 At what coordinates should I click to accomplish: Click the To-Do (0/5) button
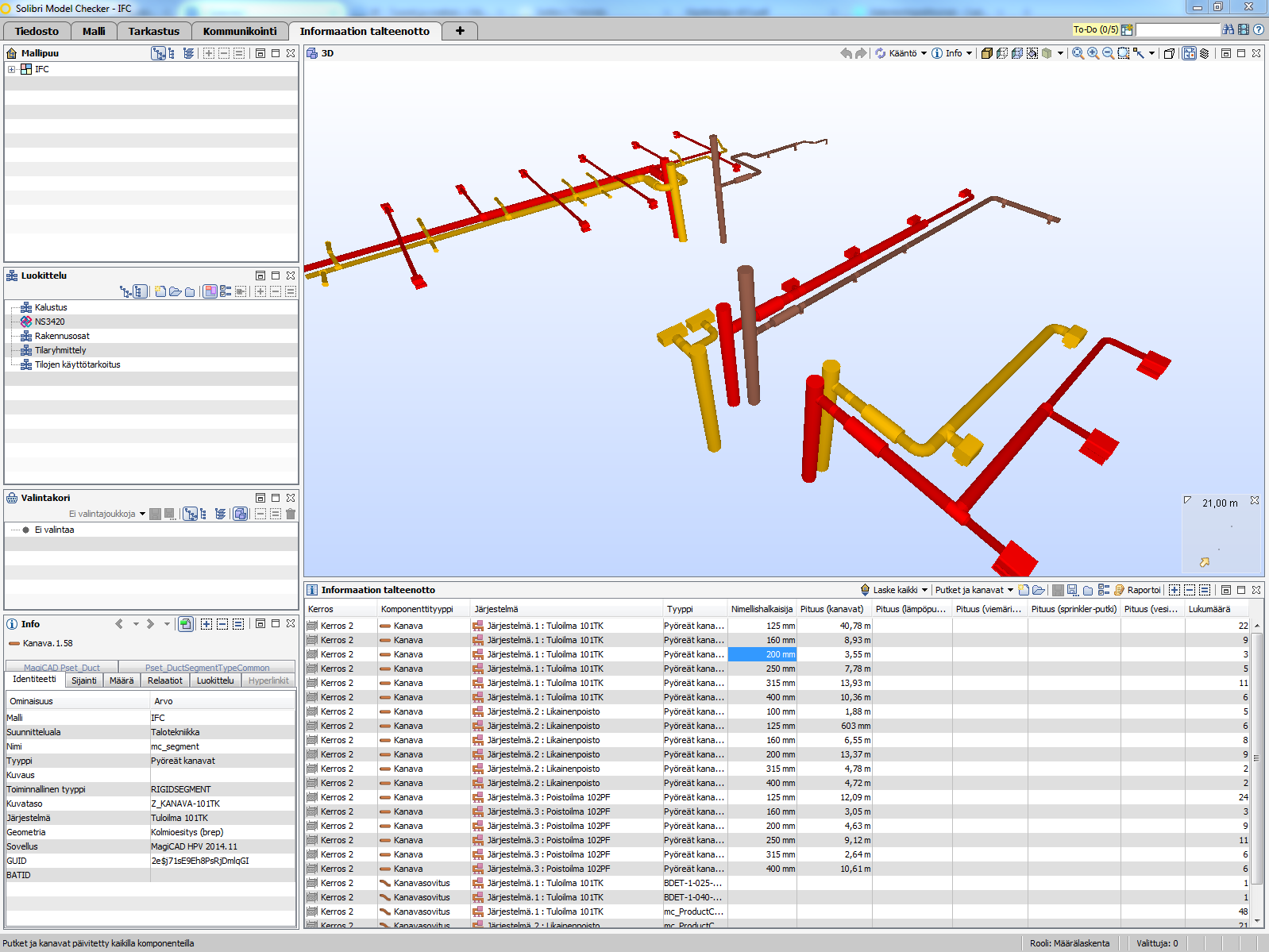[1096, 29]
